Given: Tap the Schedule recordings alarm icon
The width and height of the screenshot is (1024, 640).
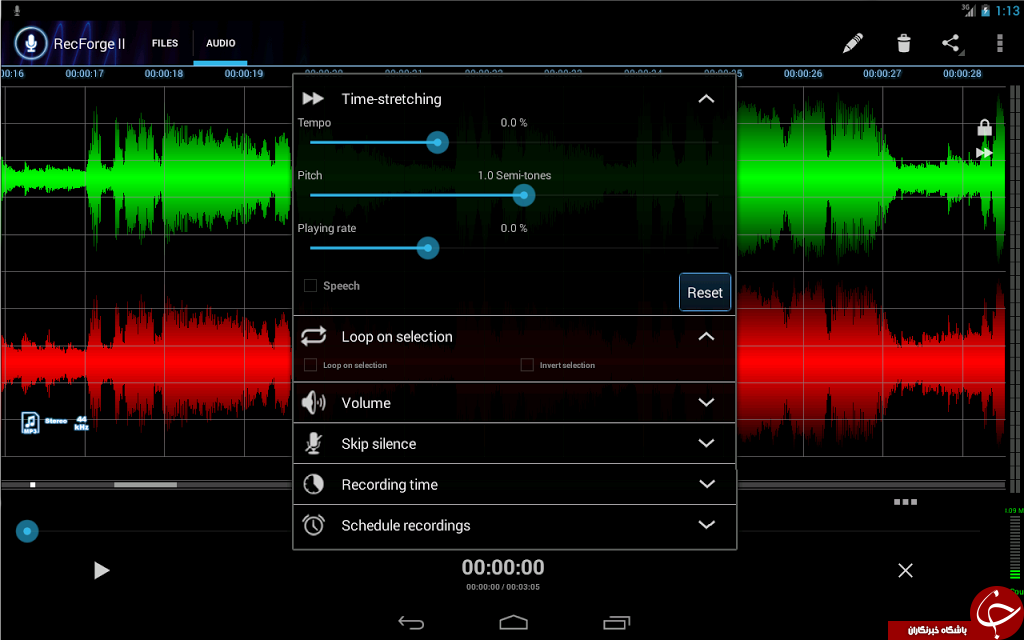Looking at the screenshot, I should point(313,525).
